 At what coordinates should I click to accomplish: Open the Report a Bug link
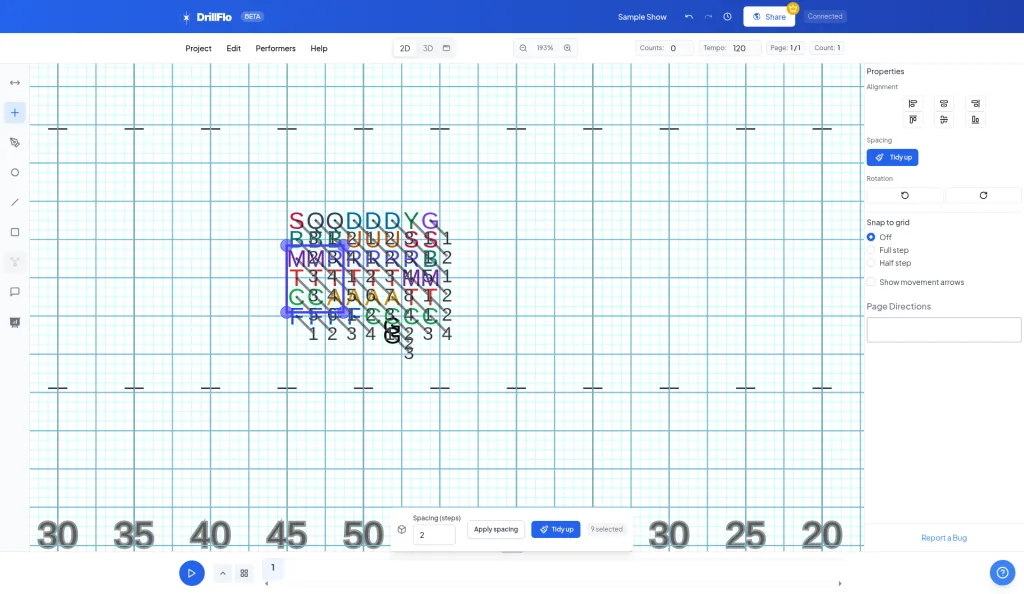[x=944, y=538]
